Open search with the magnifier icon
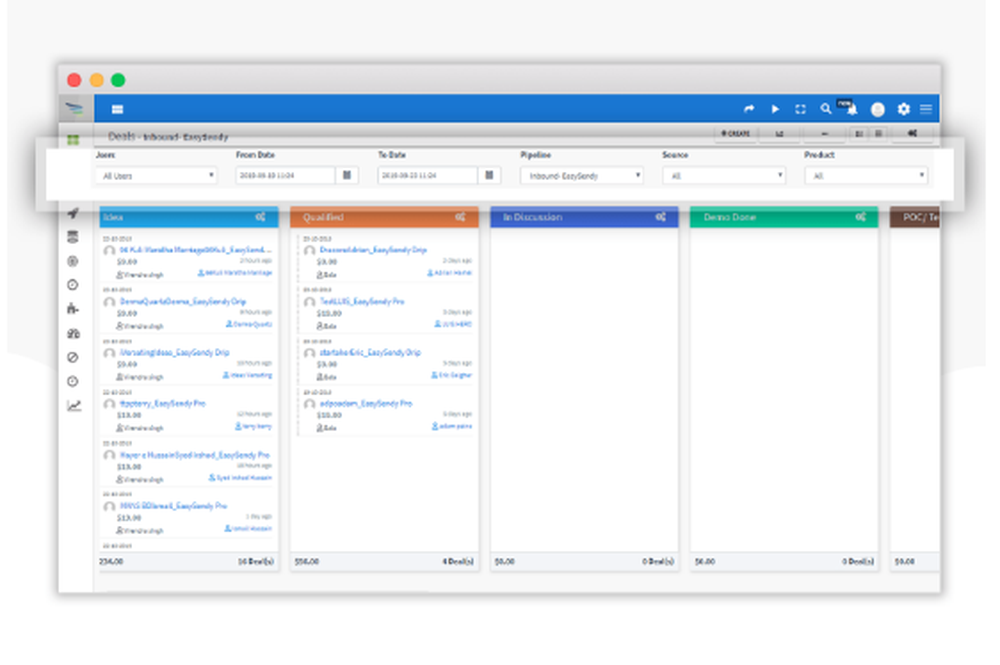The width and height of the screenshot is (1000, 665). click(826, 109)
